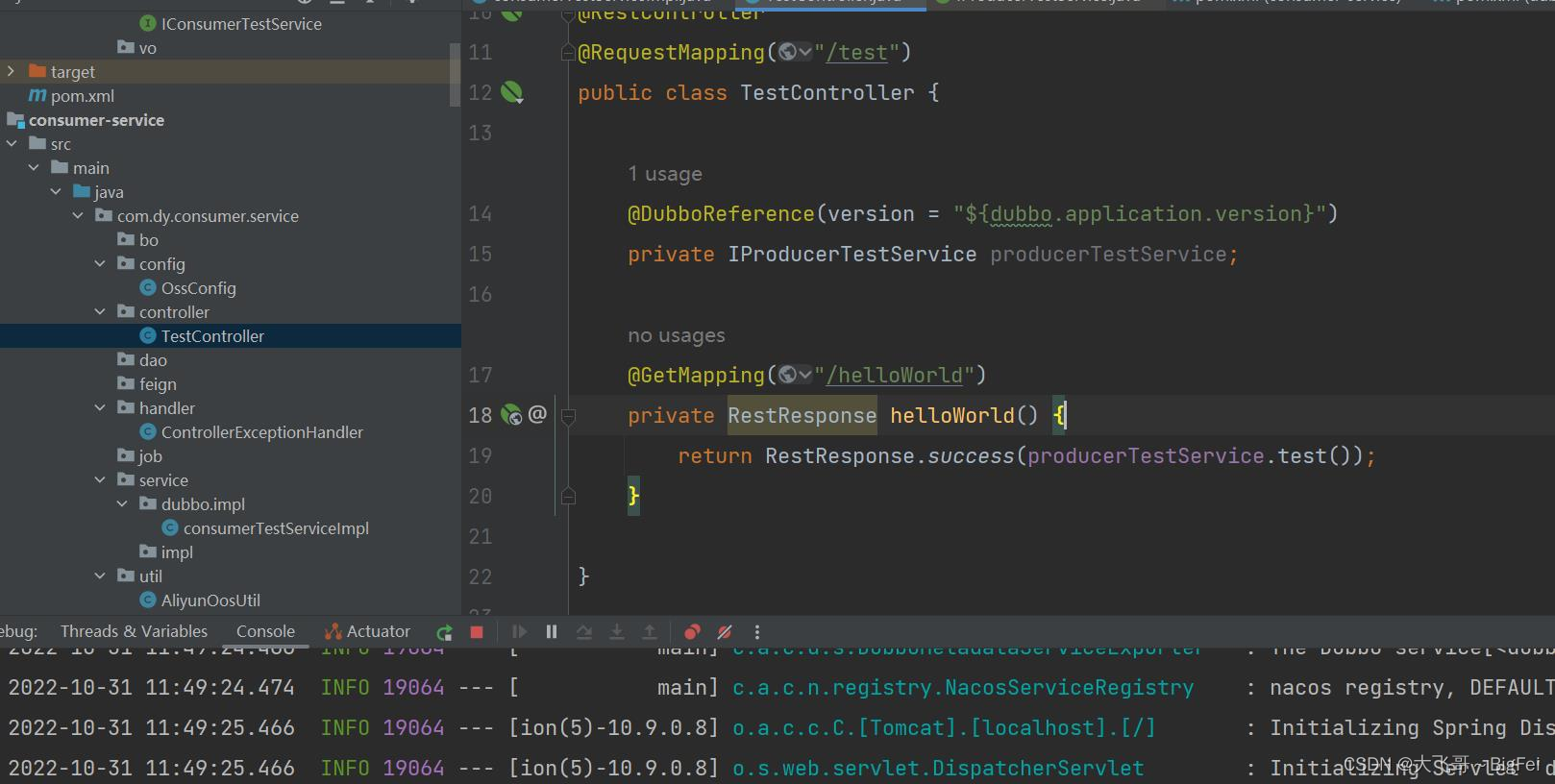Viewport: 1555px width, 784px height.
Task: Click the 'no usages' inlay hint
Action: click(x=677, y=335)
